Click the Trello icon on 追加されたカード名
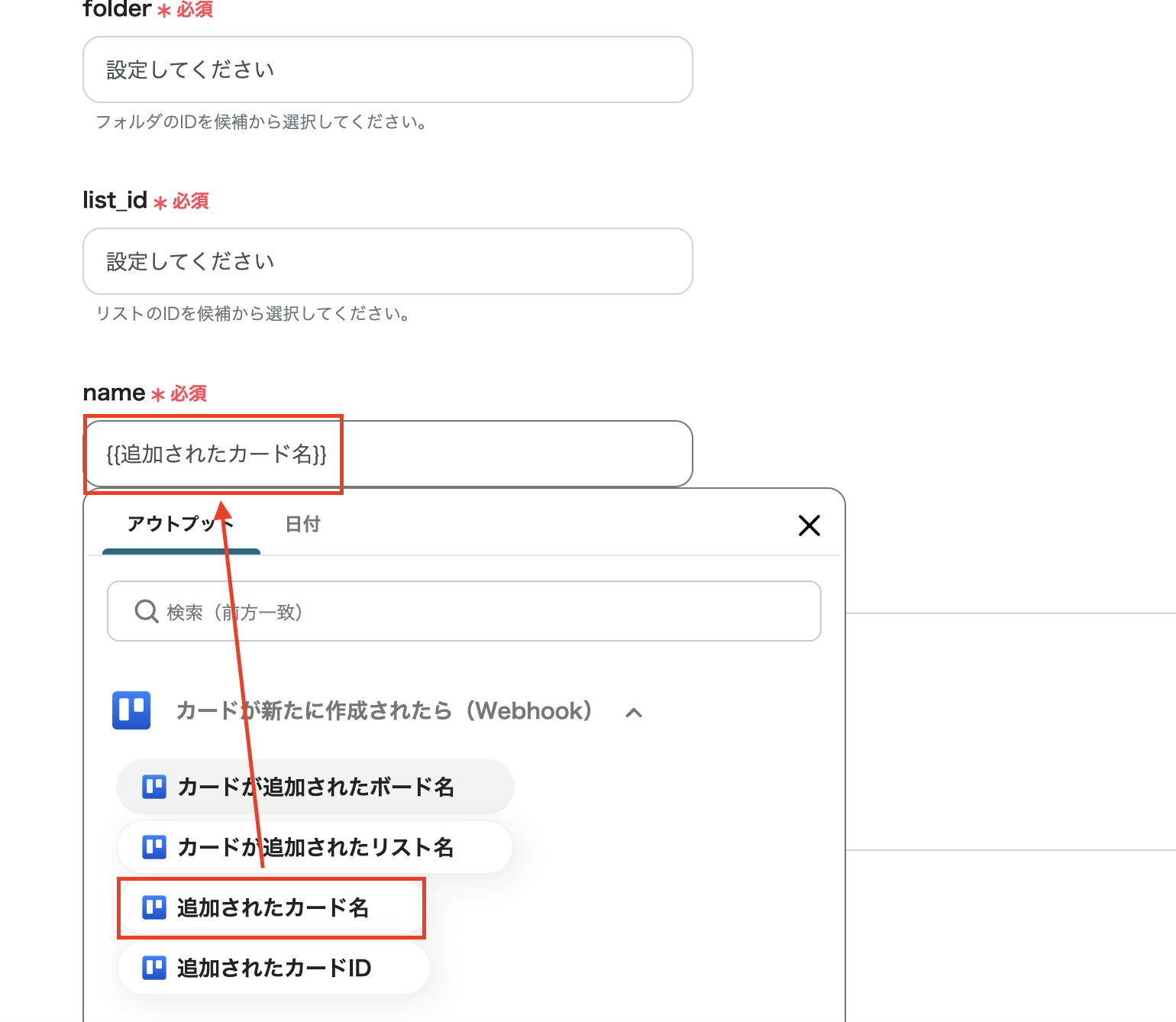This screenshot has width=1176, height=1022. pyautogui.click(x=153, y=907)
